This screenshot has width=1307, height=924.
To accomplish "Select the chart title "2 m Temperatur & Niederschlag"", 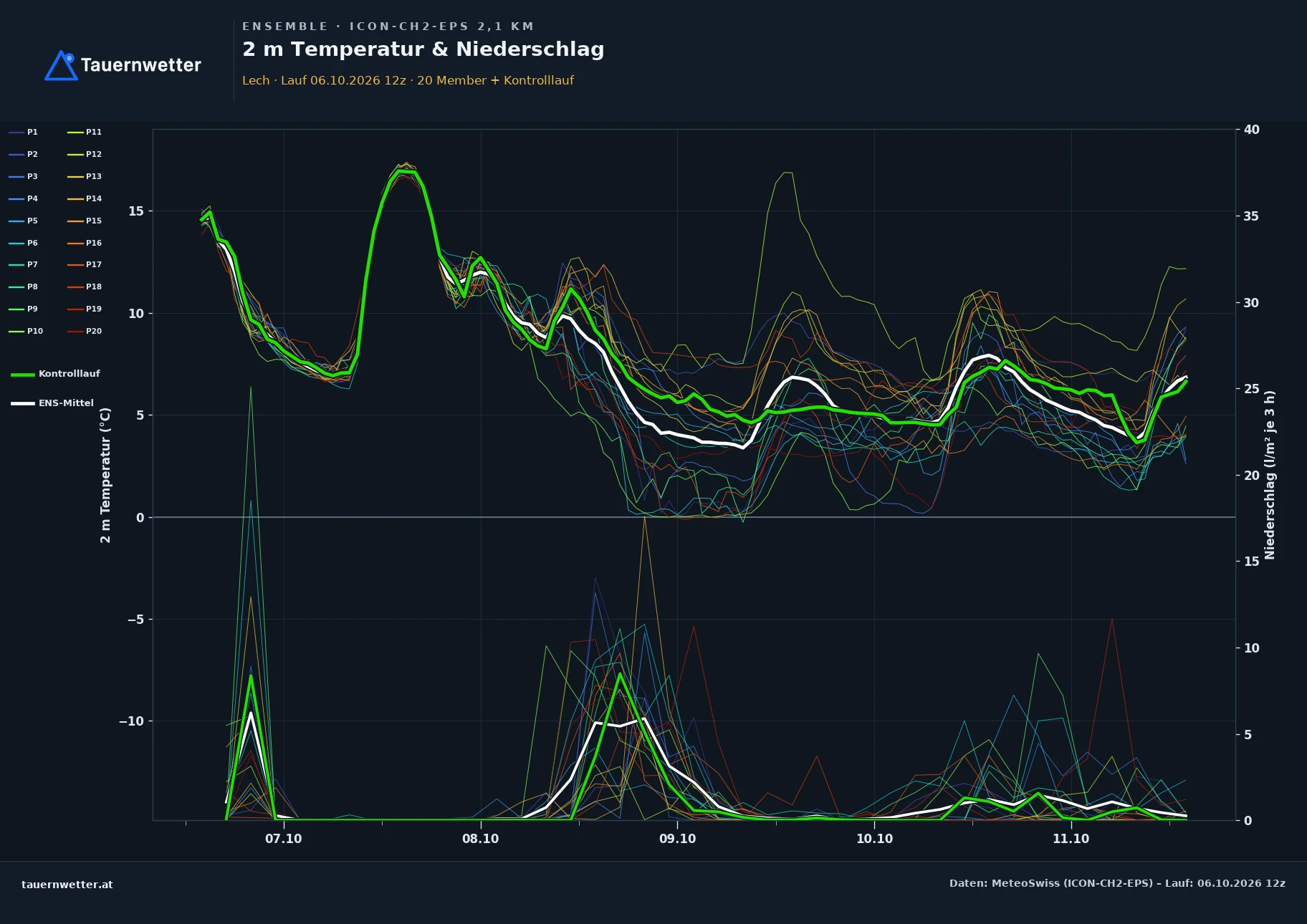I will pos(423,49).
